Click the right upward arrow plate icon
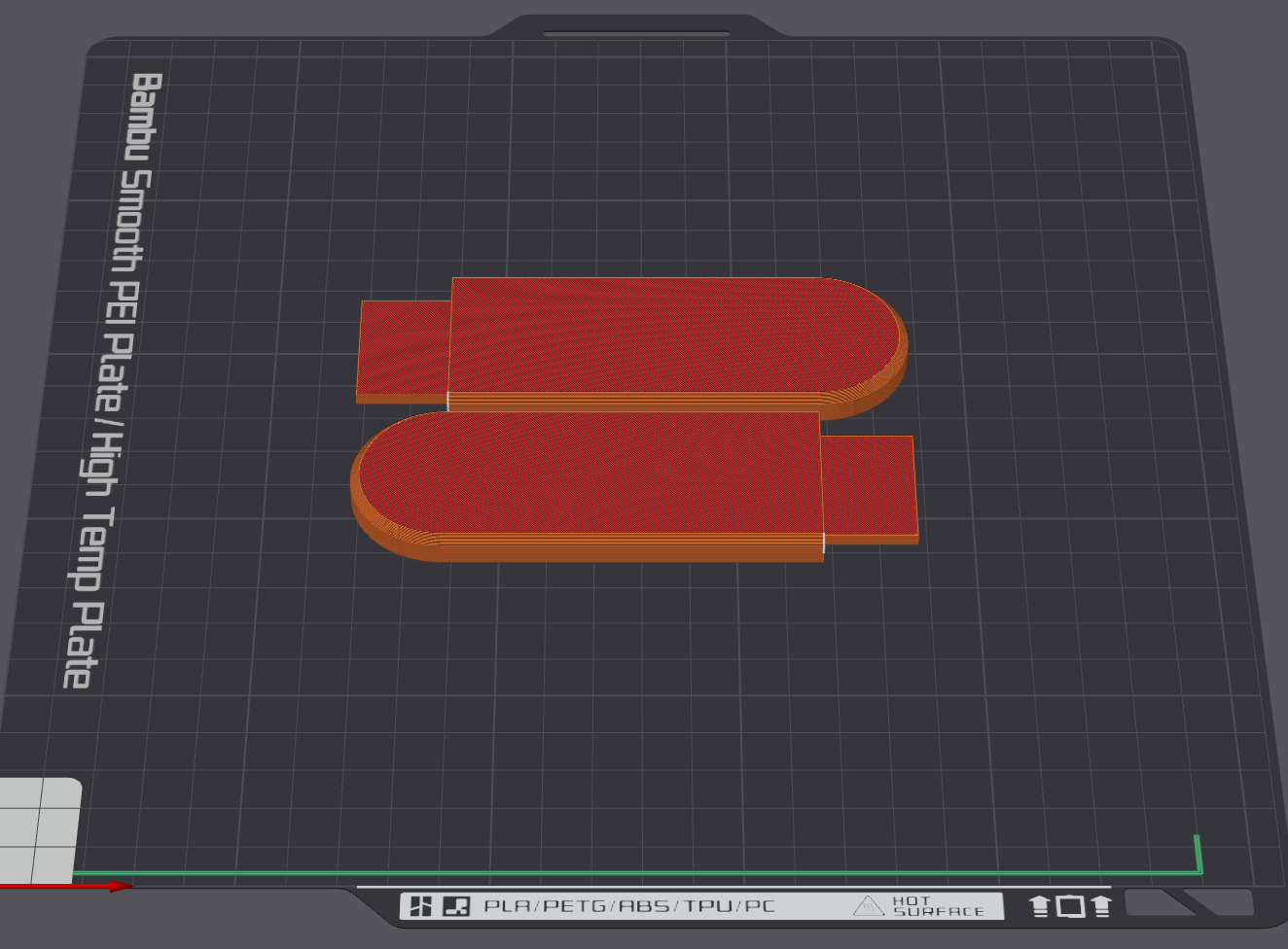This screenshot has width=1288, height=949. pyautogui.click(x=1101, y=906)
